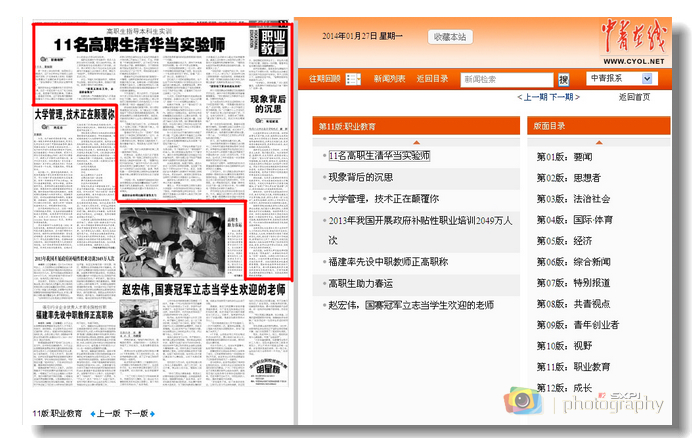Open article 现象背后的沉思 from the list

click(360, 177)
